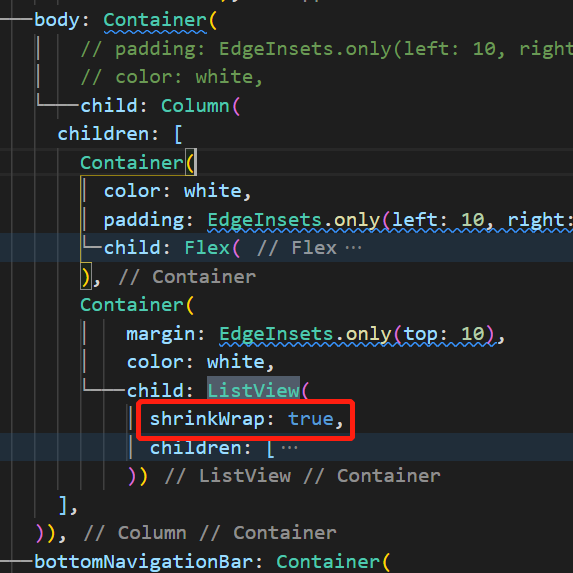Expand the folded Flex code ellipsis

point(353,248)
